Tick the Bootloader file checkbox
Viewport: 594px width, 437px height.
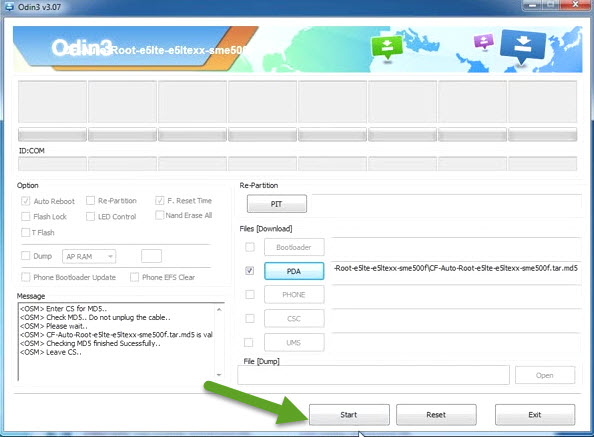[250, 247]
